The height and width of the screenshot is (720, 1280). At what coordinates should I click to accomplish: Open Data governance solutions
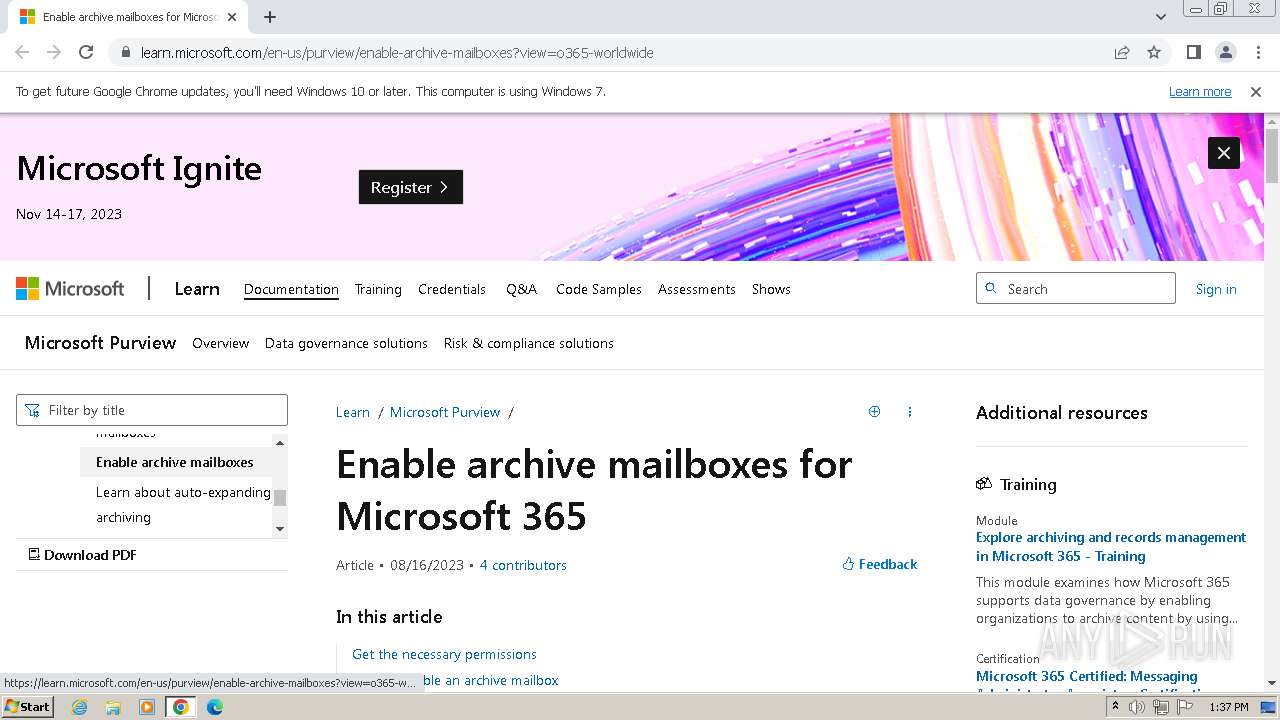coord(346,343)
